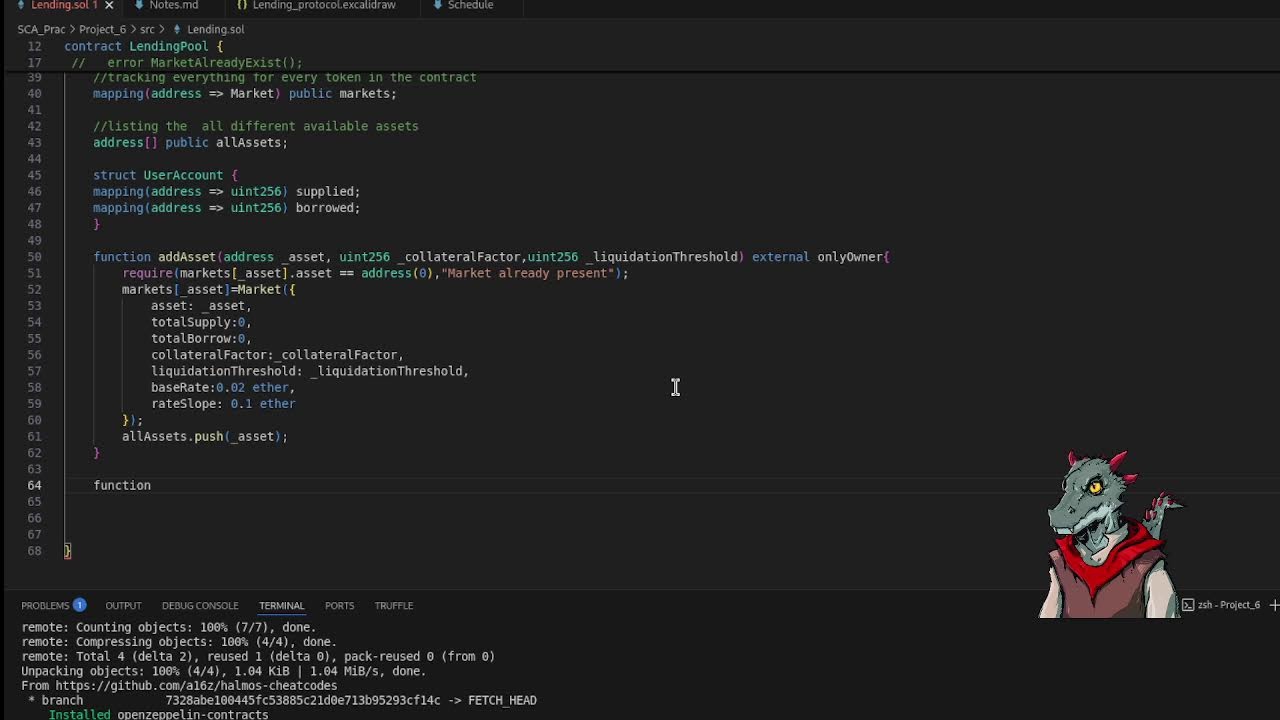The height and width of the screenshot is (720, 1280).
Task: Click sticky line 17 error MarketAlreadyExist comment
Action: pos(187,62)
